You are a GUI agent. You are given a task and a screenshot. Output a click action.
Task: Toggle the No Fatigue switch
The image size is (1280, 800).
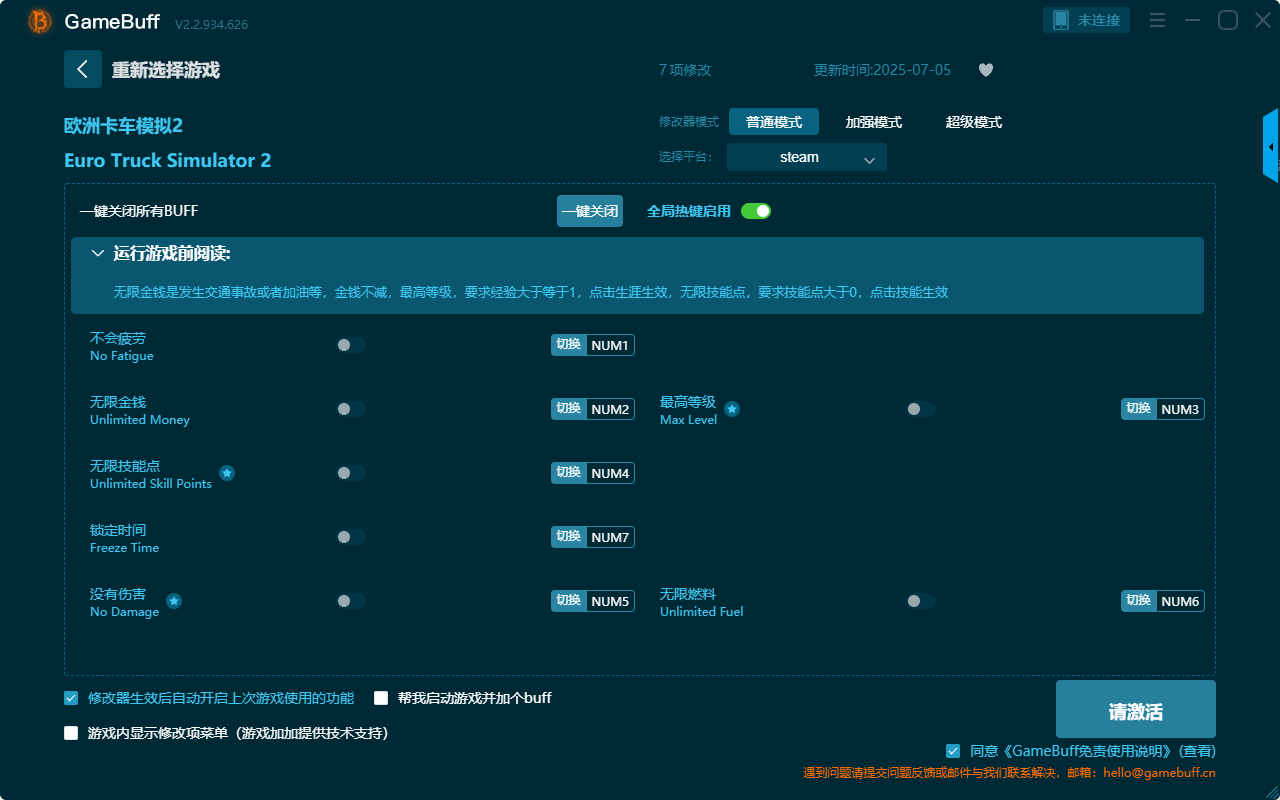(350, 344)
